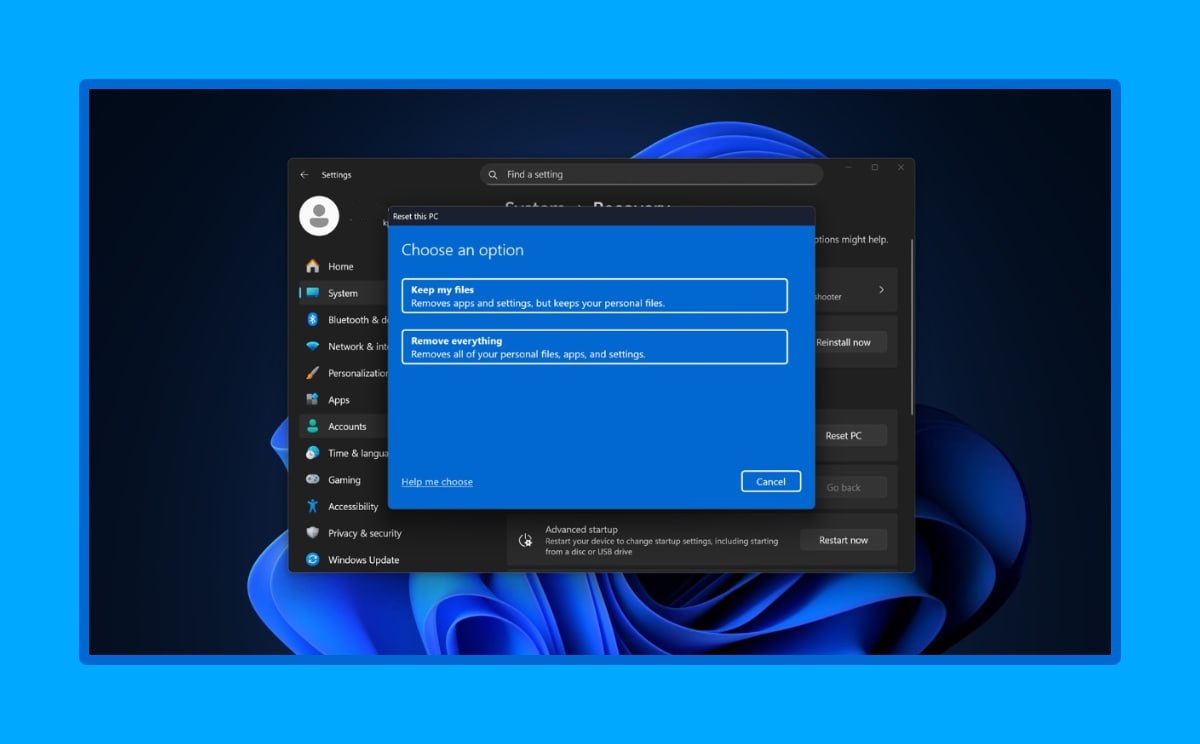Click the Home icon in the sidebar
1200x744 pixels.
click(x=313, y=266)
